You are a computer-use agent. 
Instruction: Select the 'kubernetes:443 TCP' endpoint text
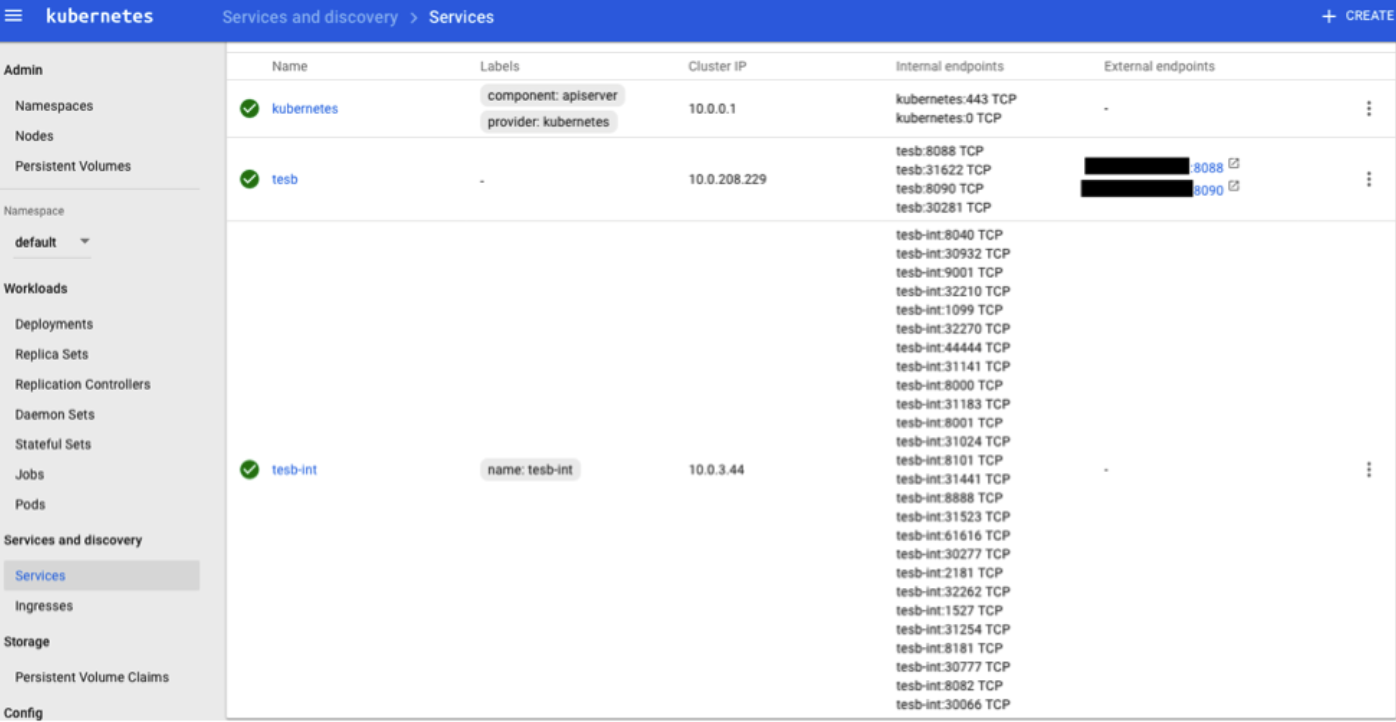click(x=956, y=99)
